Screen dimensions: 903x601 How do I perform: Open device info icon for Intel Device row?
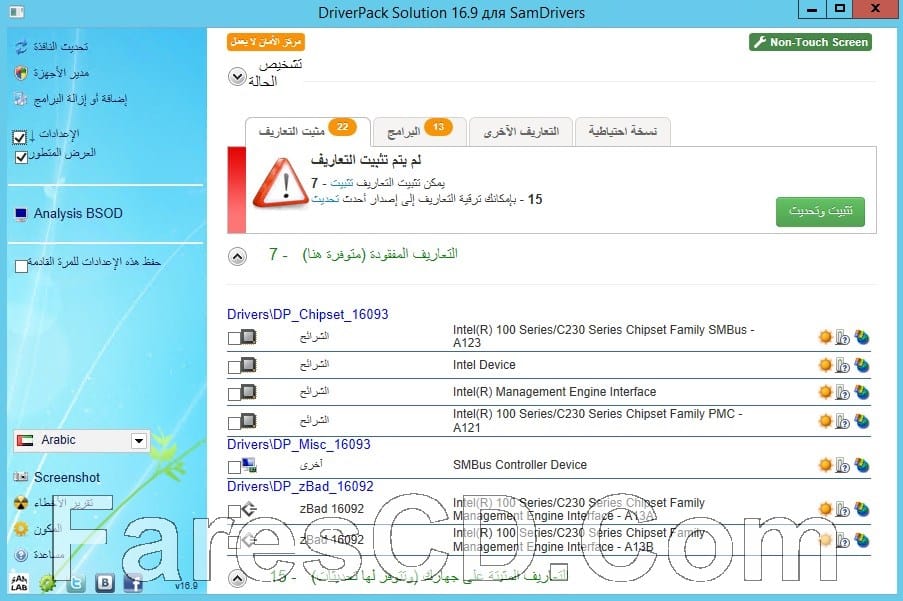click(843, 365)
